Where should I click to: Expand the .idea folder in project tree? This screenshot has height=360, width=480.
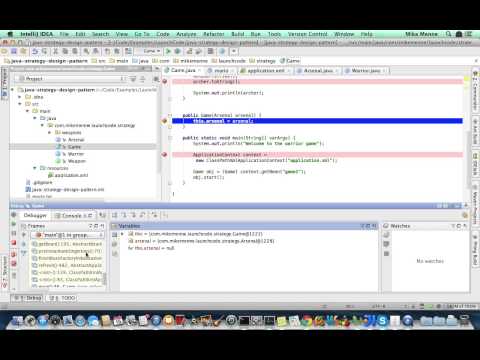[20, 97]
